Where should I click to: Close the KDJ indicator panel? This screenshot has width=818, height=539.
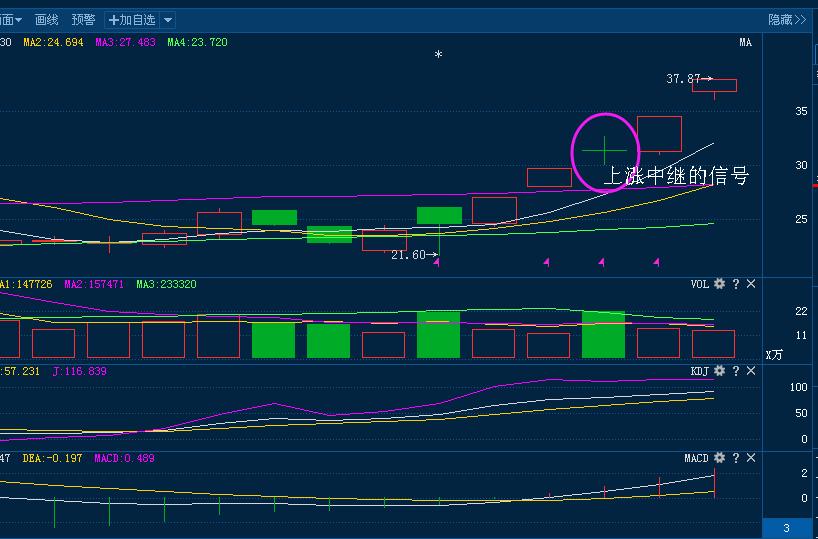[751, 371]
